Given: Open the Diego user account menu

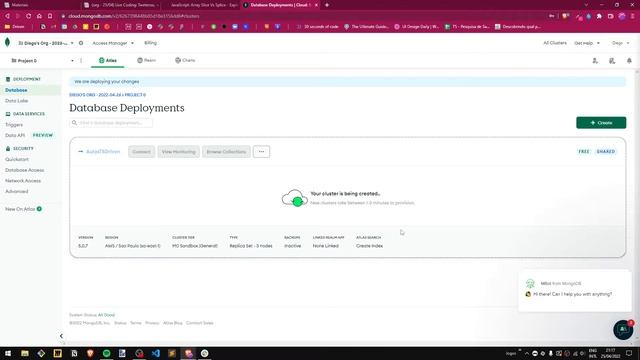Looking at the screenshot, I should (x=620, y=43).
